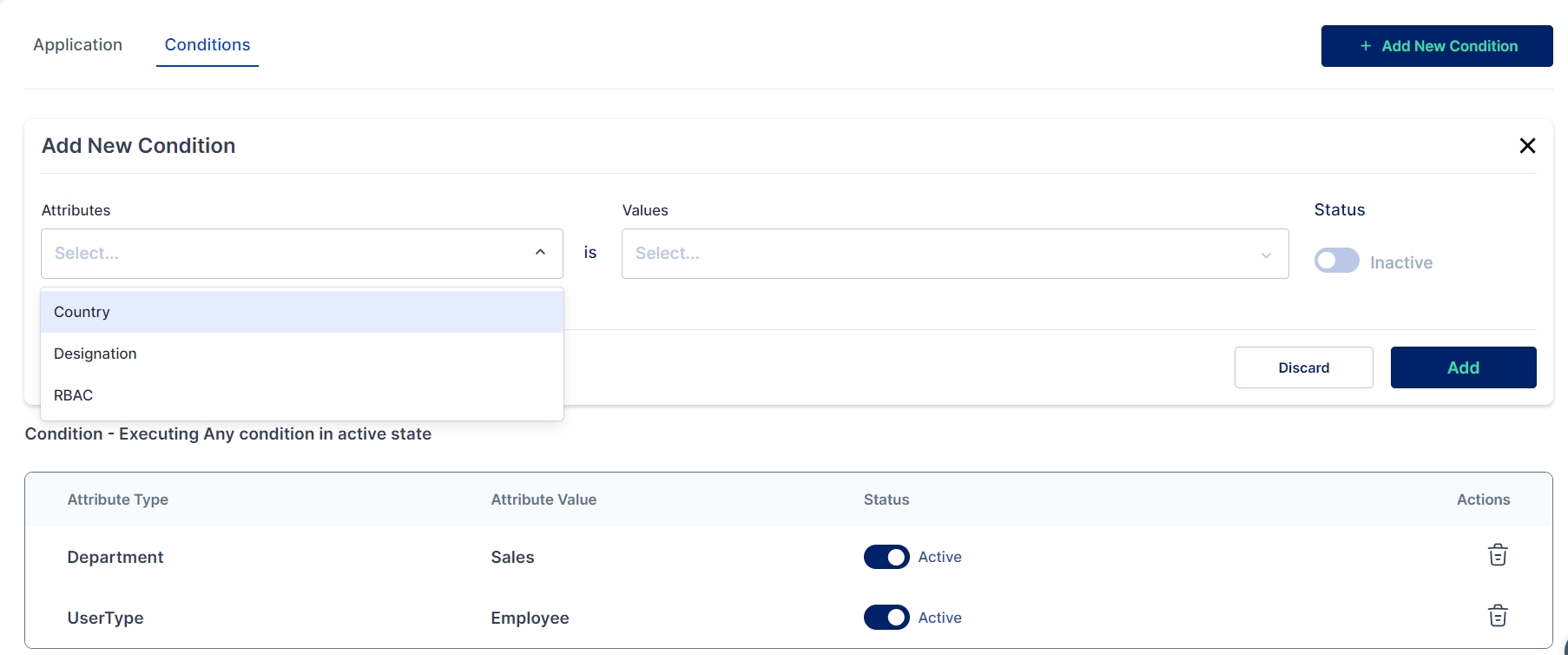Viewport: 1568px width, 655px height.
Task: Disable the Department Sales condition toggle
Action: (886, 557)
